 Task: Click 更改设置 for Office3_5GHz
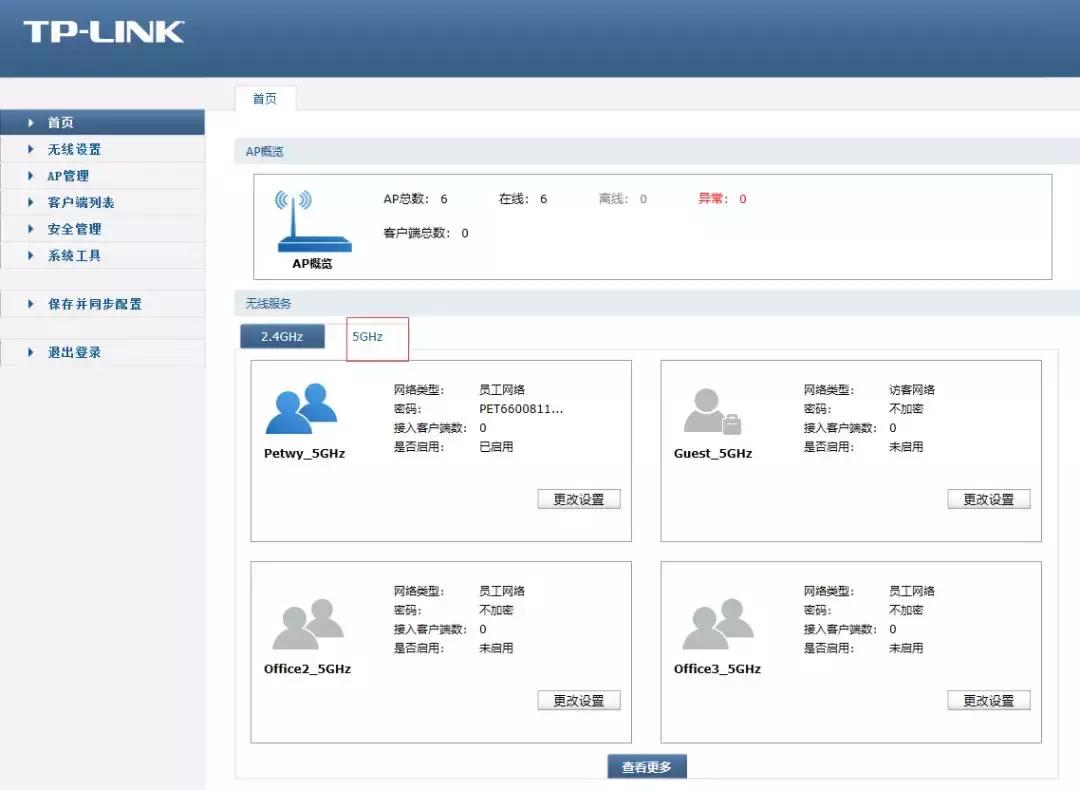[x=988, y=700]
